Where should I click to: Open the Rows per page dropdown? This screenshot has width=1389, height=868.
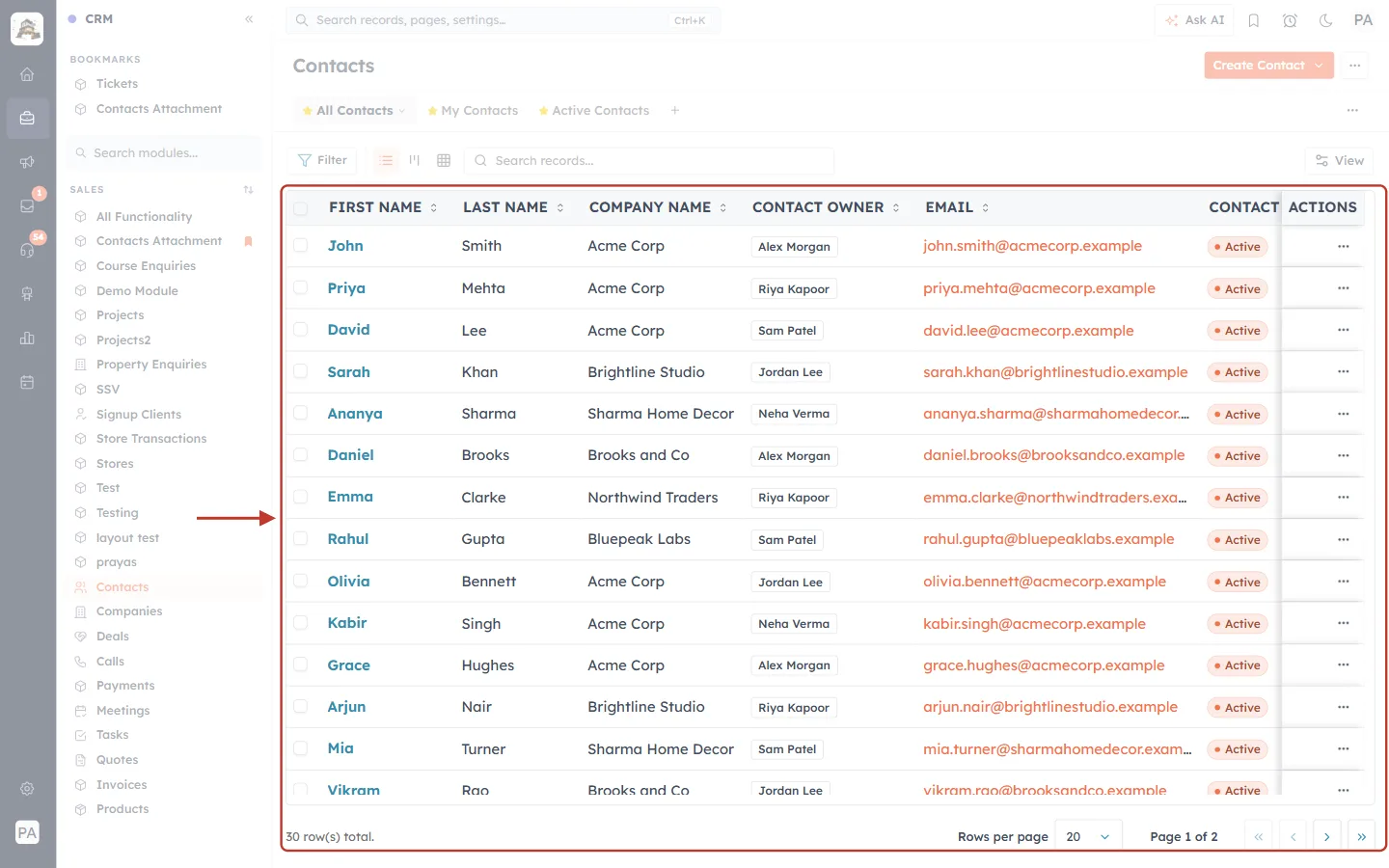pyautogui.click(x=1088, y=836)
